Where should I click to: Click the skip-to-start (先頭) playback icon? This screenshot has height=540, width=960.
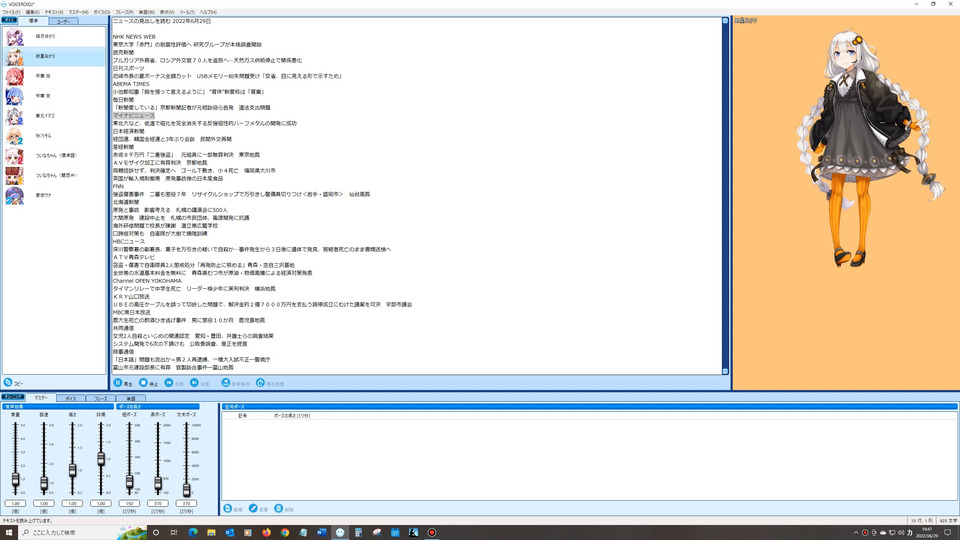pyautogui.click(x=168, y=383)
